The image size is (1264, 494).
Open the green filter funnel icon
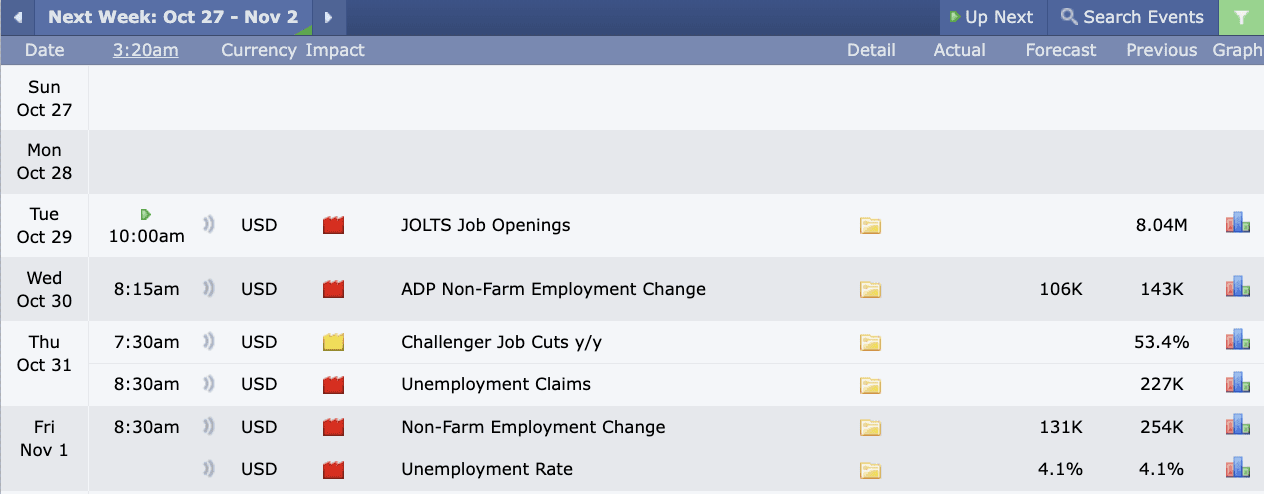click(1241, 17)
